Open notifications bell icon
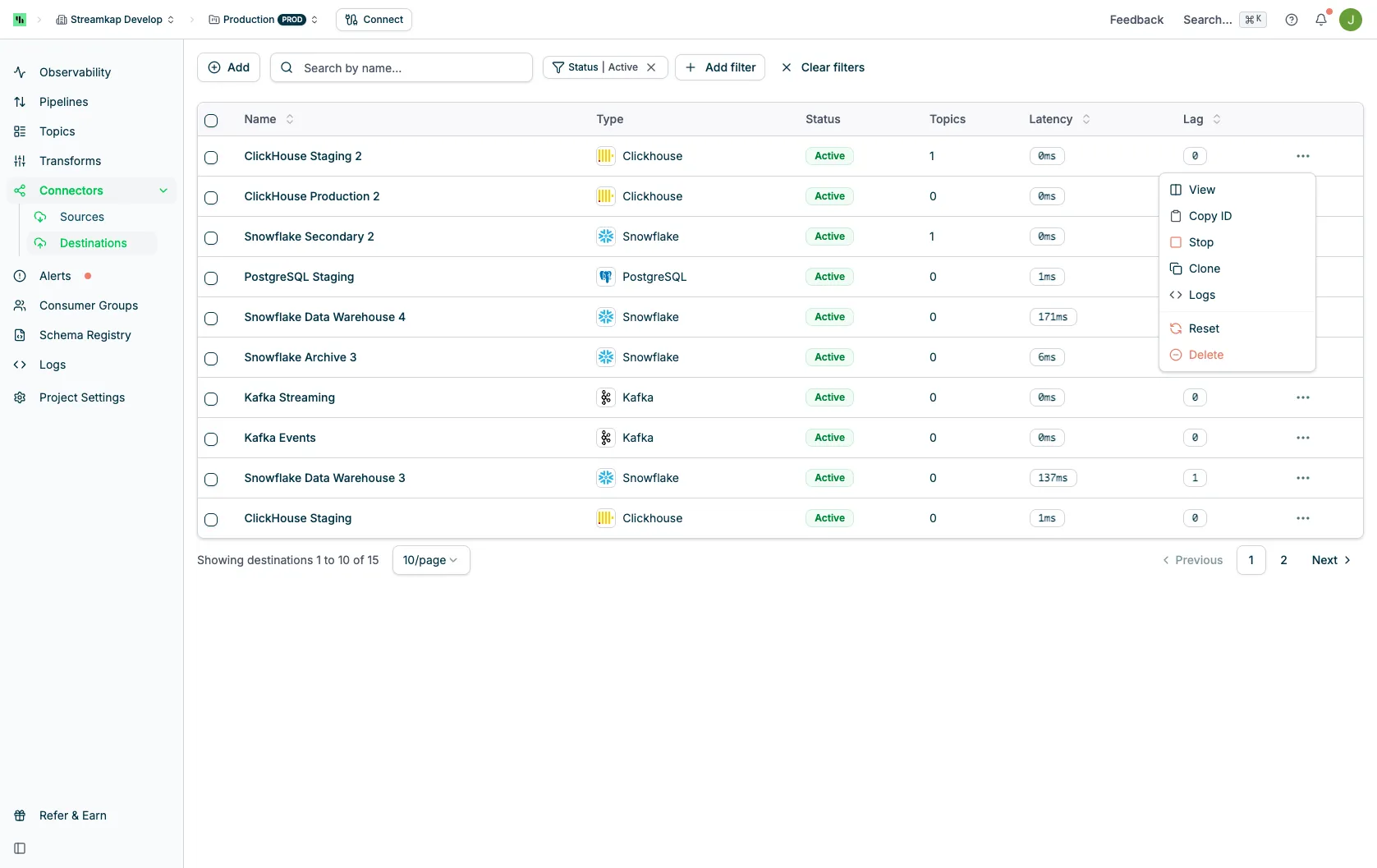 point(1321,20)
